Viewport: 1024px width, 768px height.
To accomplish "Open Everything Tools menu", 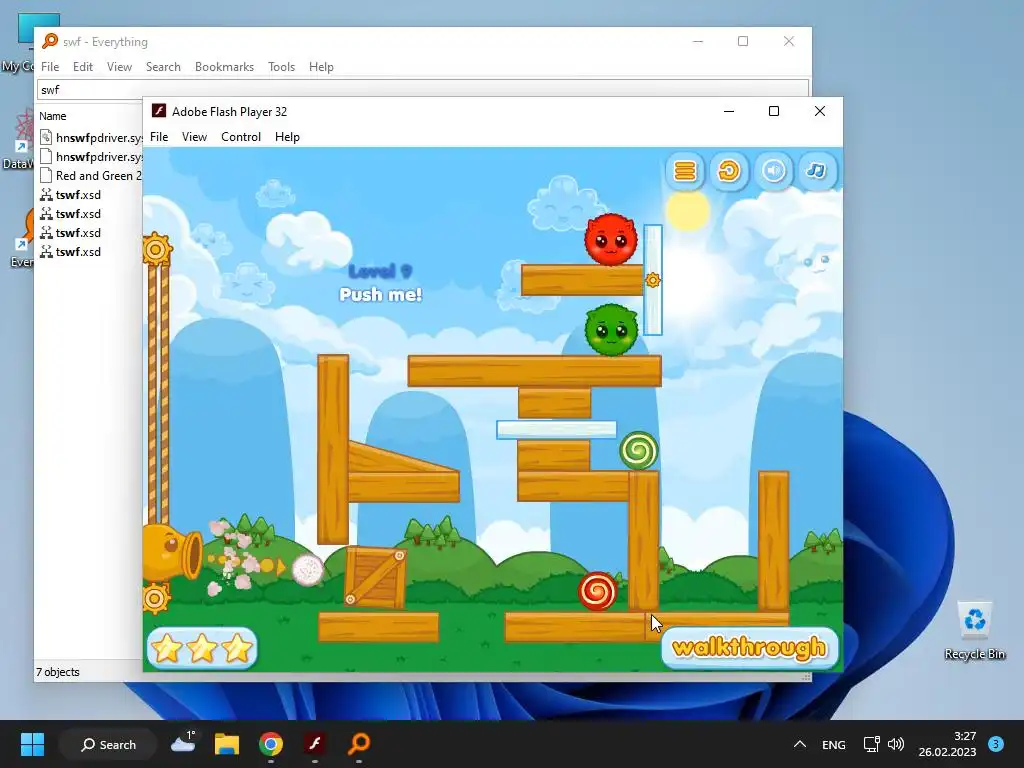I will coord(281,67).
